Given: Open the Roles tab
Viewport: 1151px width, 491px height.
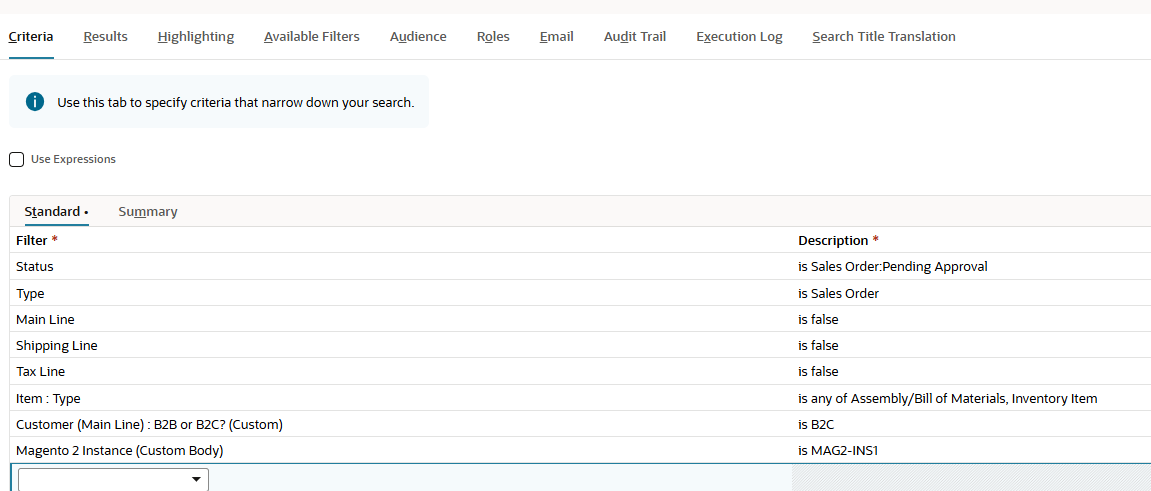Looking at the screenshot, I should click(493, 37).
